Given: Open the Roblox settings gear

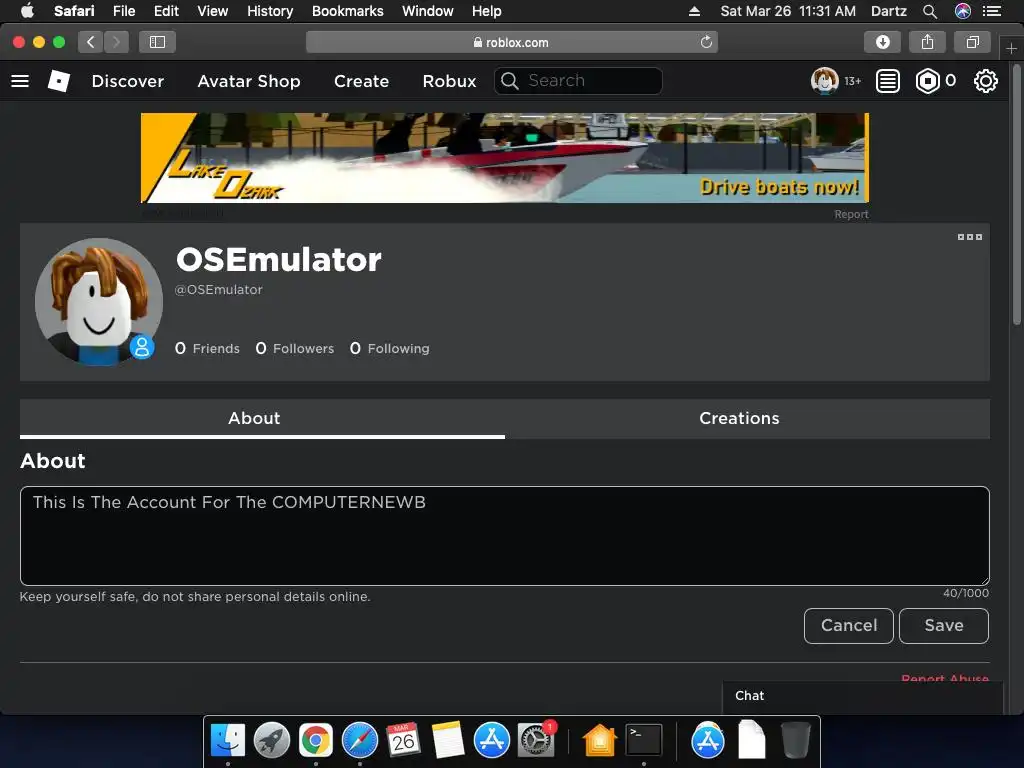Looking at the screenshot, I should 985,81.
